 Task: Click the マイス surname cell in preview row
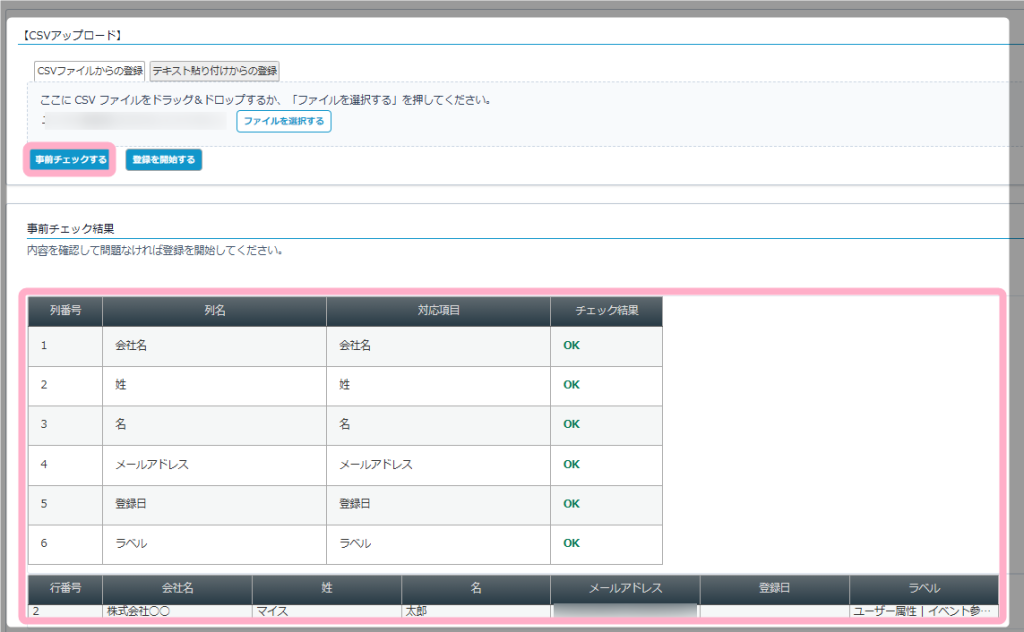pyautogui.click(x=273, y=611)
